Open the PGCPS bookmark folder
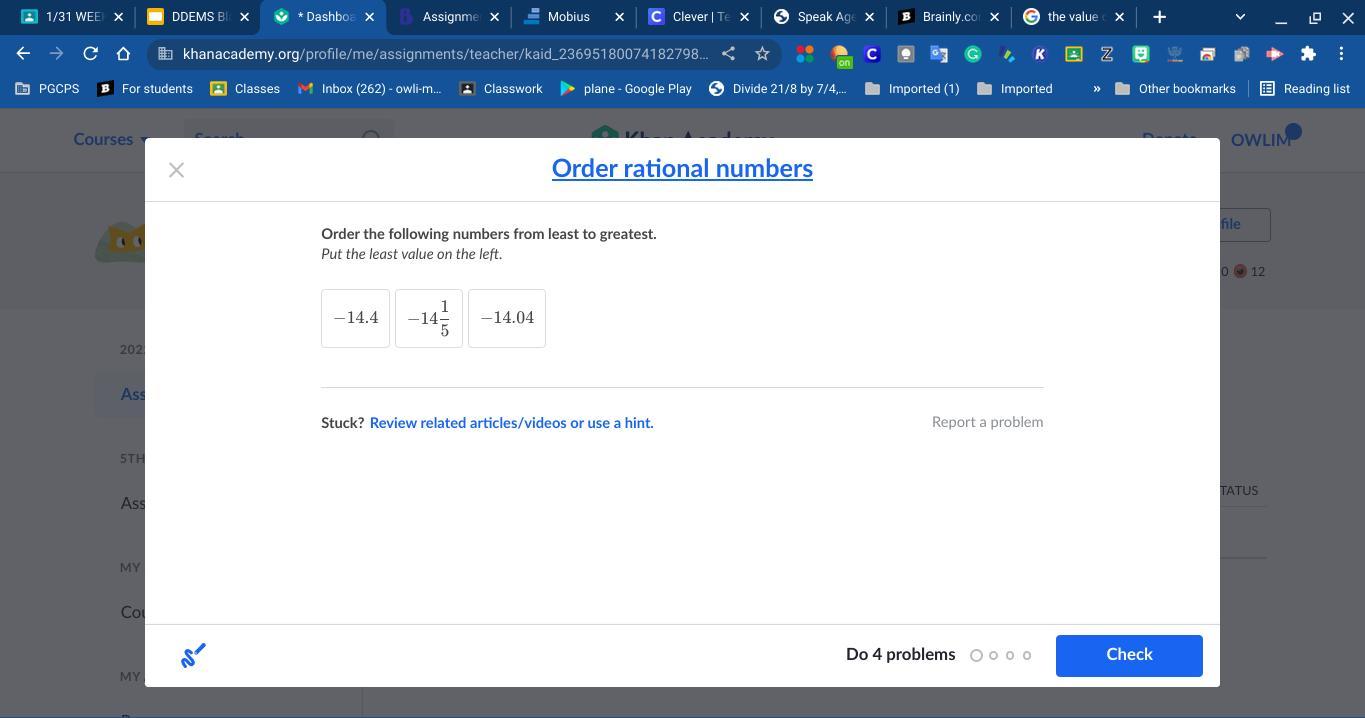The width and height of the screenshot is (1365, 718). [x=47, y=89]
